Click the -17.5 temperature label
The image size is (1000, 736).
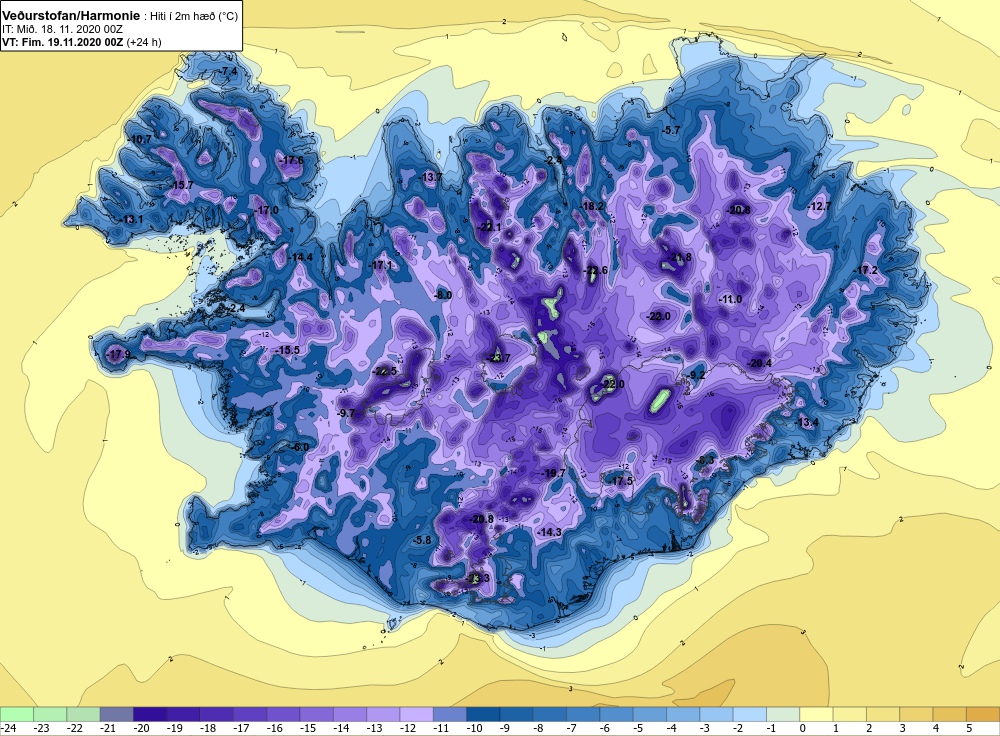tap(621, 481)
